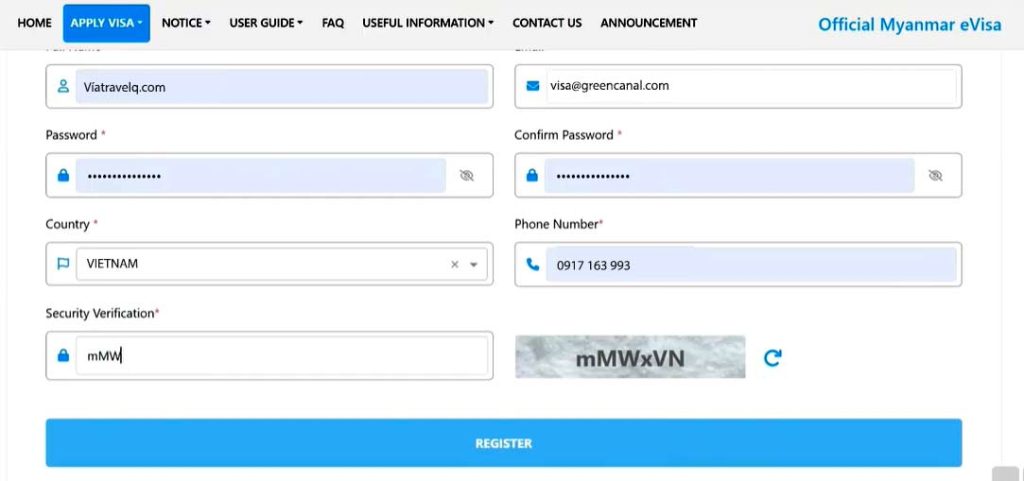This screenshot has height=481, width=1024.
Task: Click the REGISTER button
Action: 504,443
